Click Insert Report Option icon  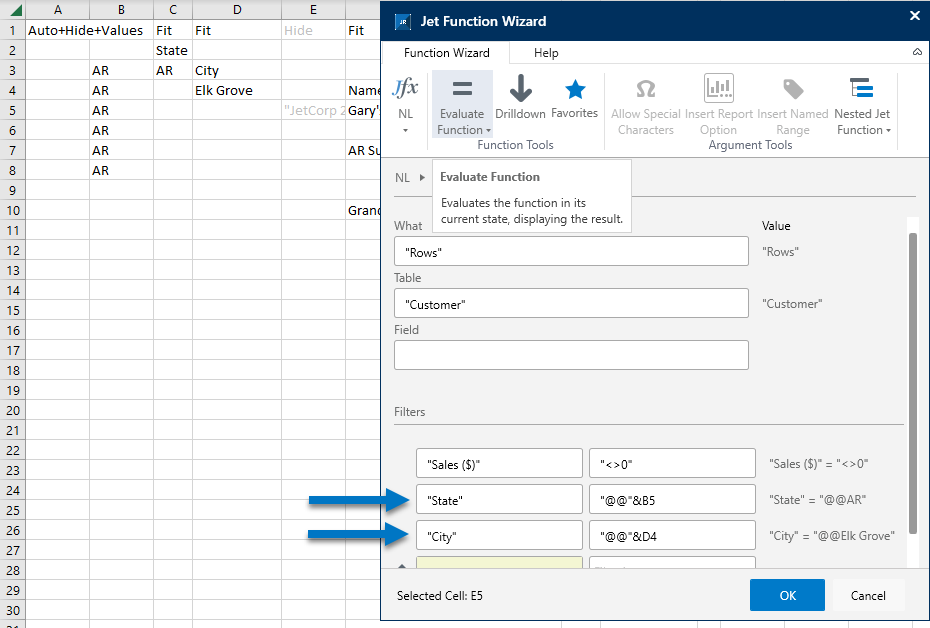(718, 88)
